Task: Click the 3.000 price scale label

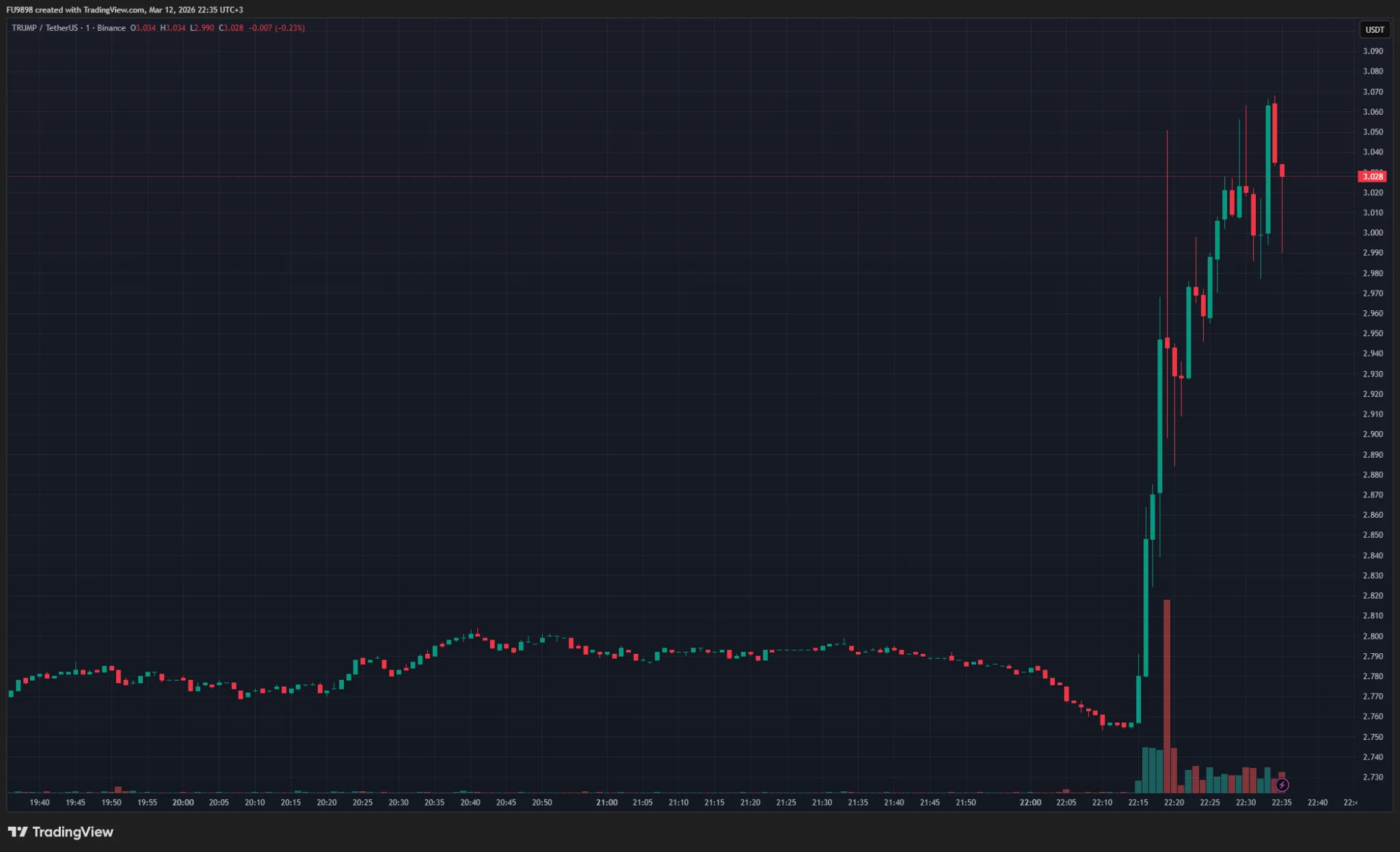Action: 1372,232
